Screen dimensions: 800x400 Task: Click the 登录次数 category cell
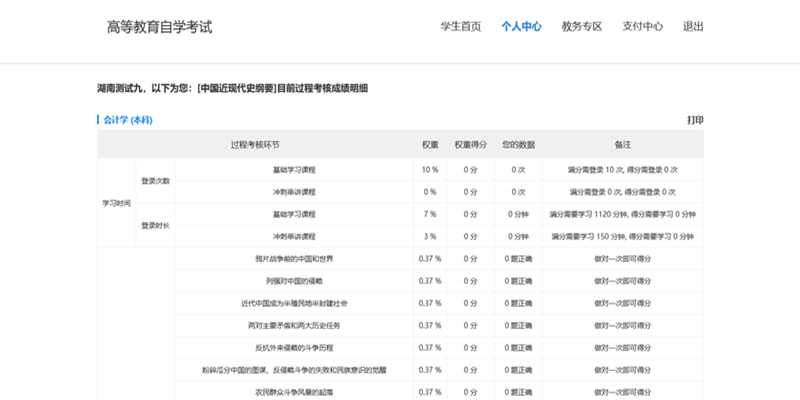pos(155,181)
